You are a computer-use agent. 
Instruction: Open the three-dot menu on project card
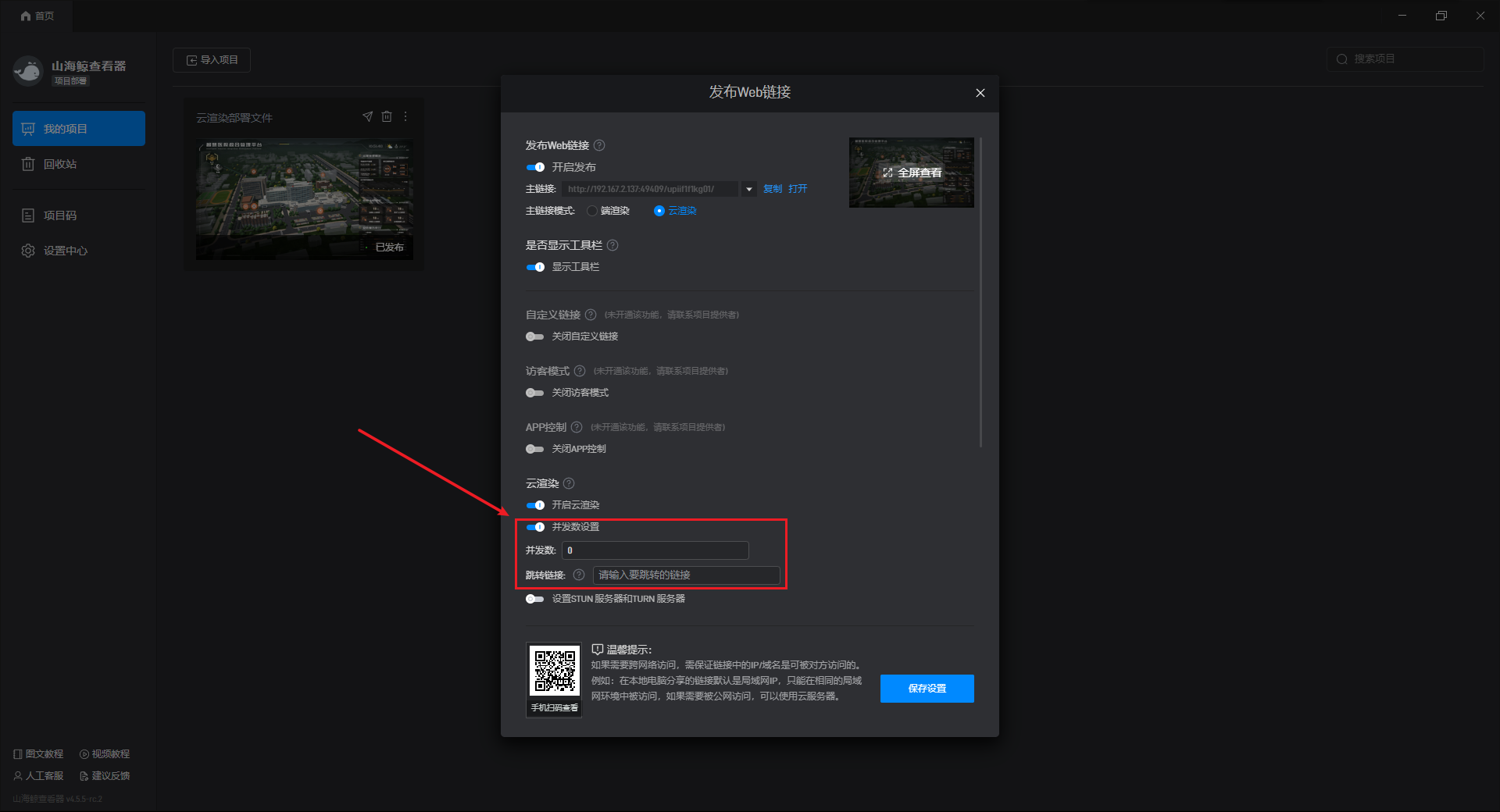[405, 116]
